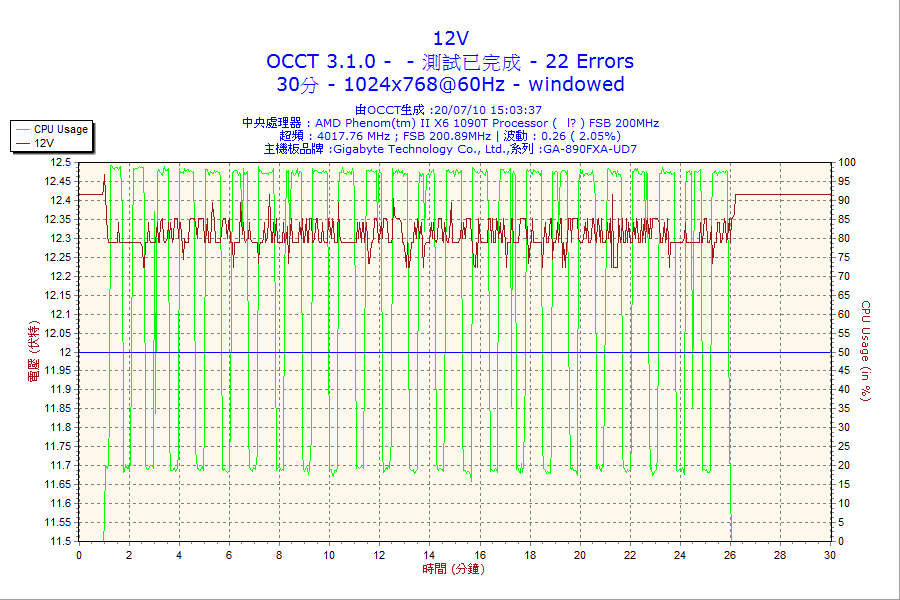Click the green CPU Usage legend swatch
The image size is (900, 600).
23,130
